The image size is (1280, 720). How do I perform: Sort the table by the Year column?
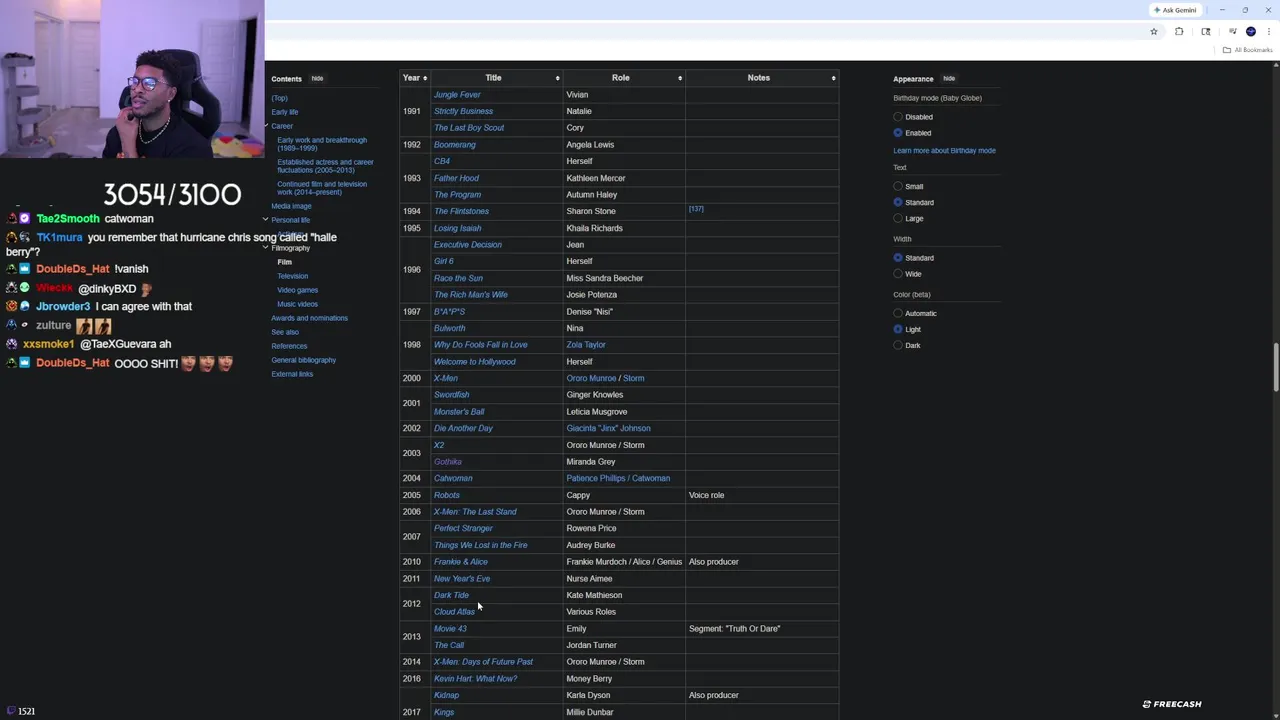click(414, 78)
